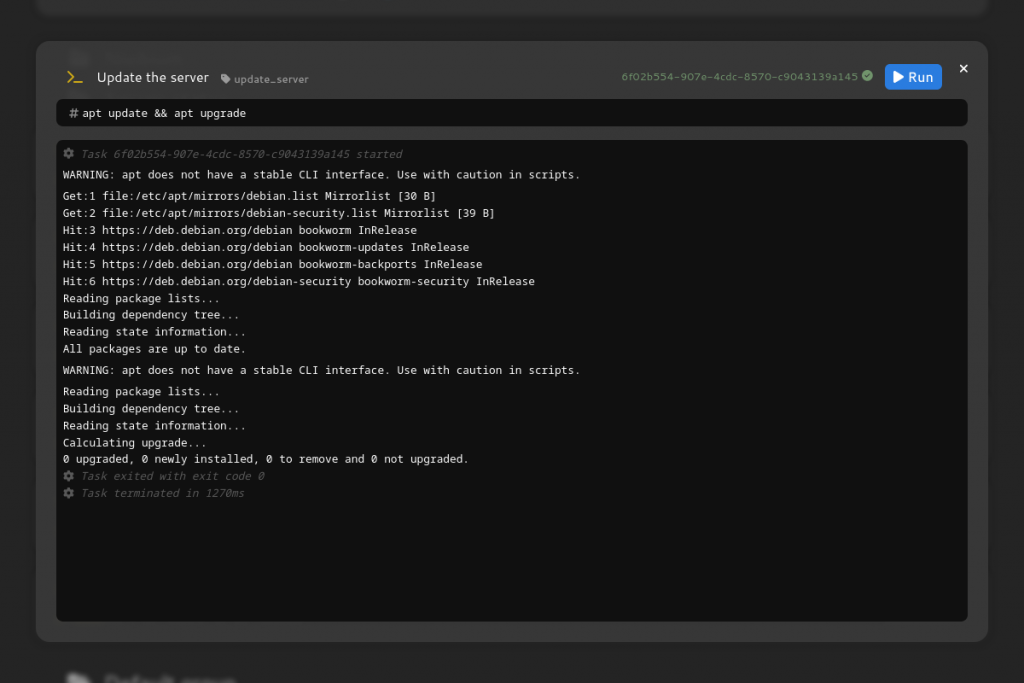The image size is (1024, 683).
Task: Click the play triangle inside Run button
Action: tap(899, 77)
